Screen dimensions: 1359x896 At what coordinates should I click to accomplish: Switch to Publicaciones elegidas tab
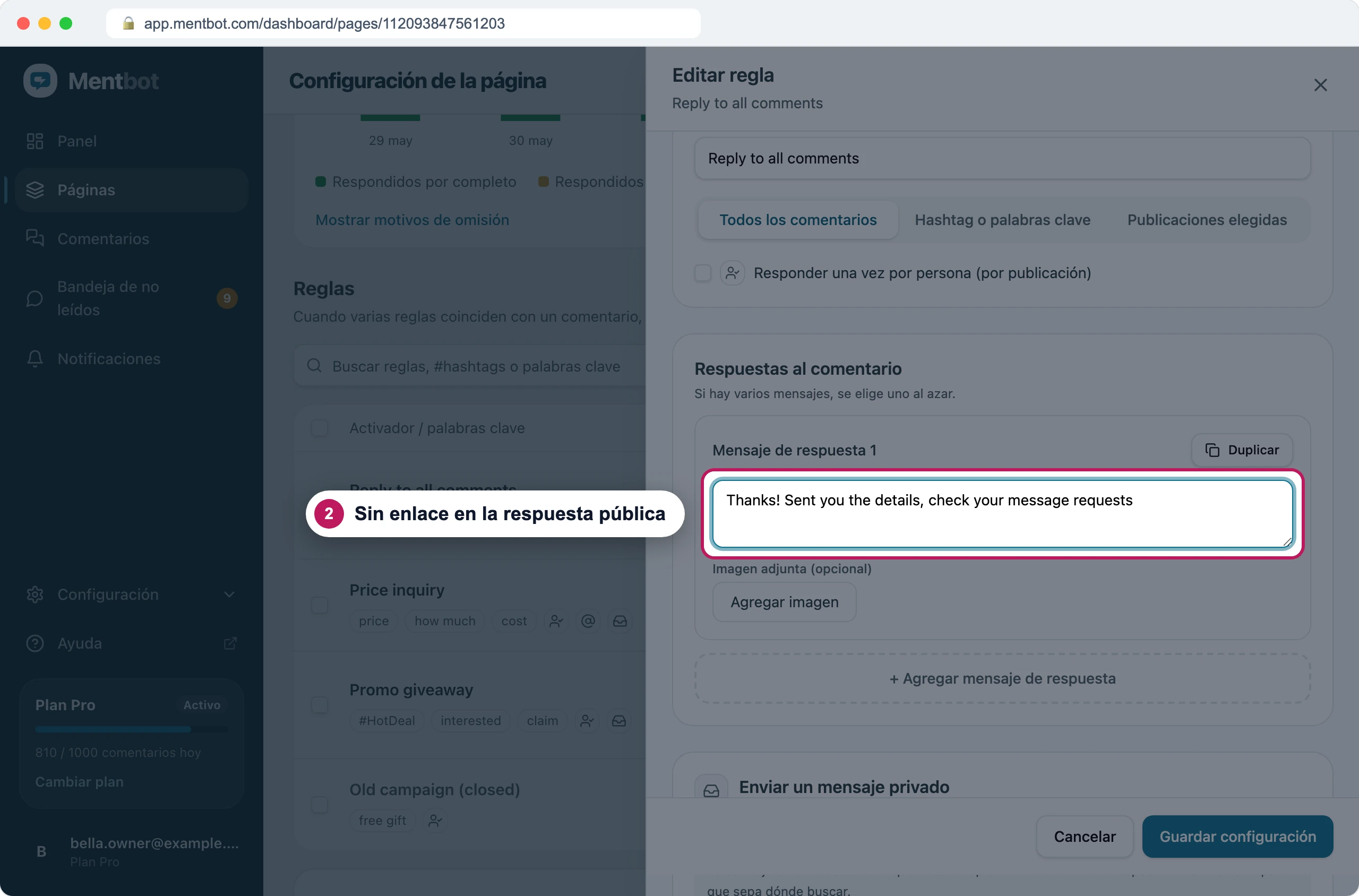[x=1207, y=220]
